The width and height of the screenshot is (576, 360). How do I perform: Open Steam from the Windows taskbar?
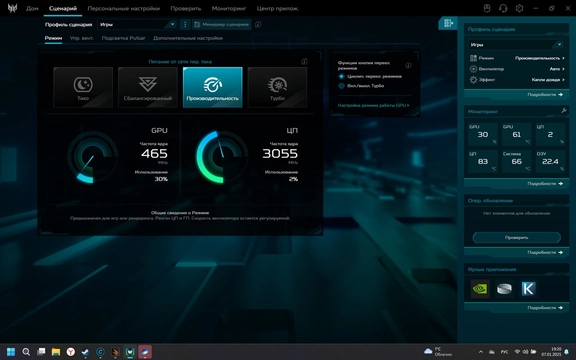(85, 352)
